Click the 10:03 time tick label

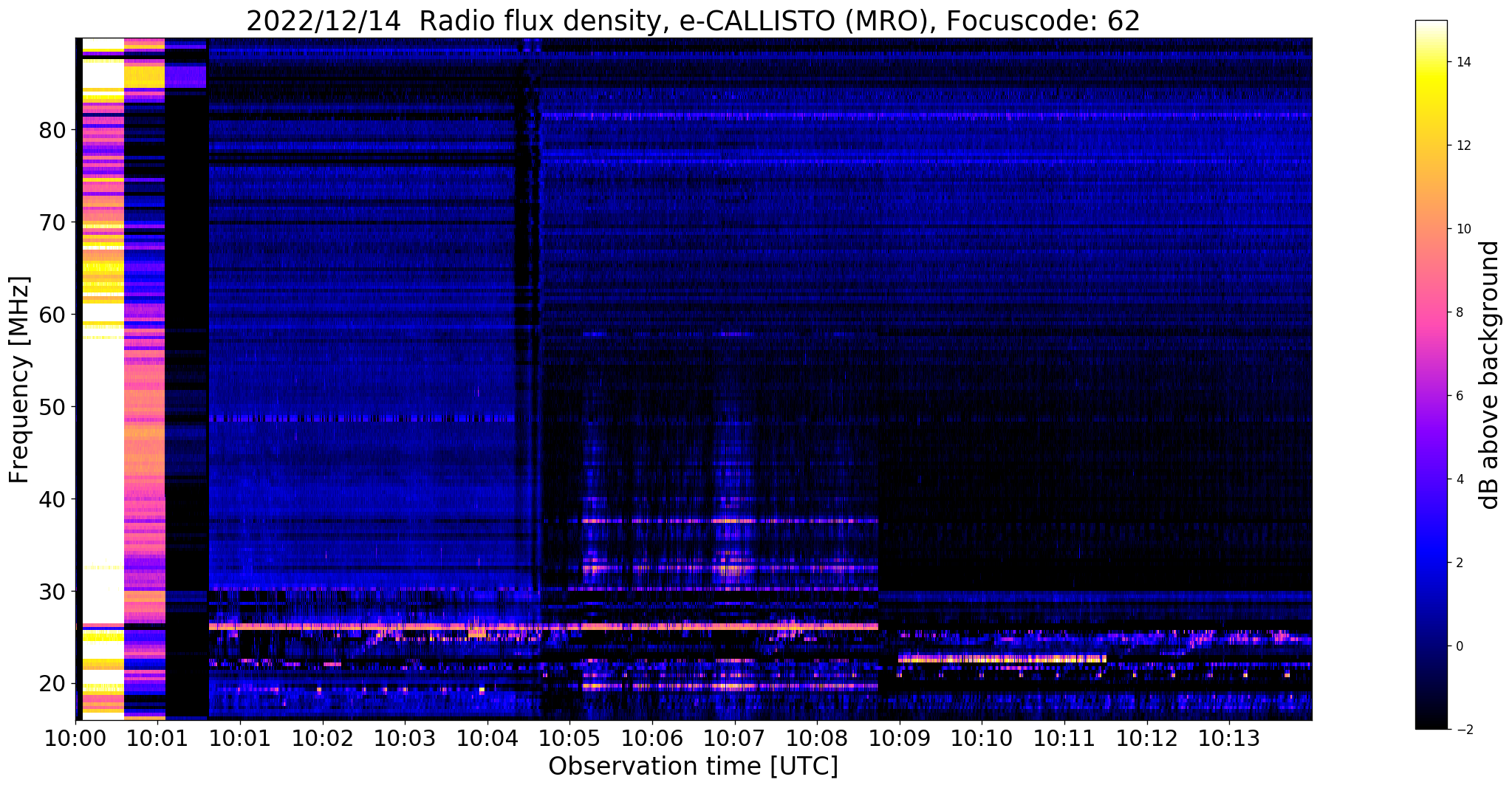[405, 739]
